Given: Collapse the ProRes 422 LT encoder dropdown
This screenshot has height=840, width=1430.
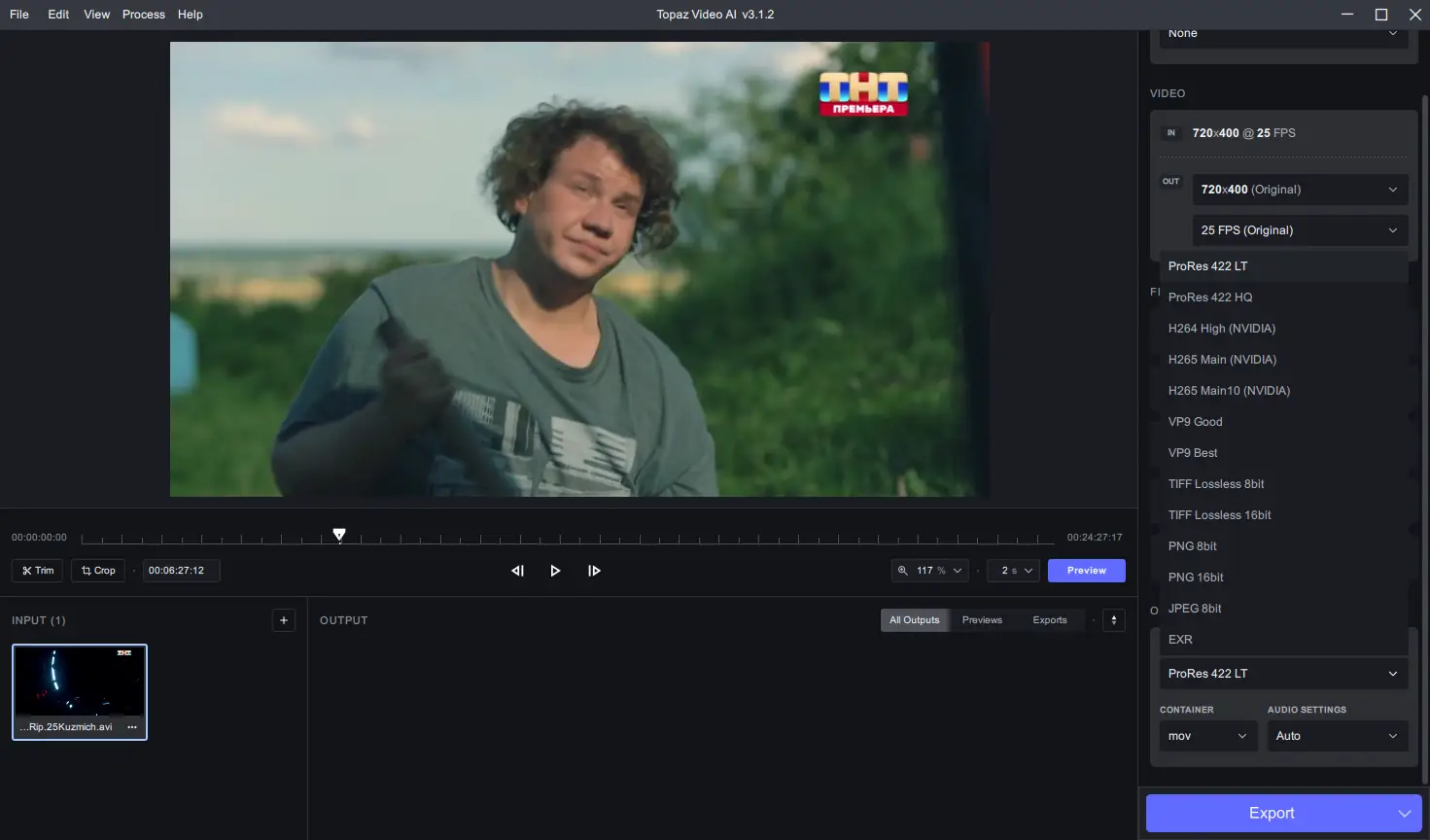Looking at the screenshot, I should [x=1283, y=674].
